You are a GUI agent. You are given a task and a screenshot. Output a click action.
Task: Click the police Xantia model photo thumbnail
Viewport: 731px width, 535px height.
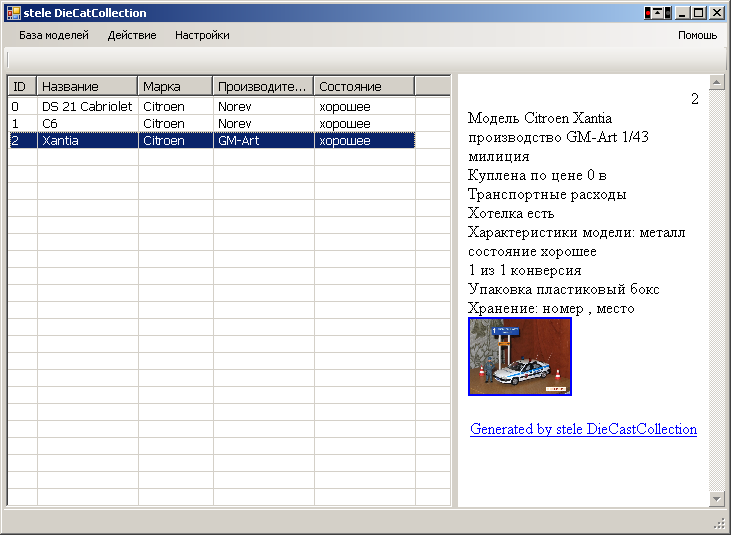tap(520, 357)
